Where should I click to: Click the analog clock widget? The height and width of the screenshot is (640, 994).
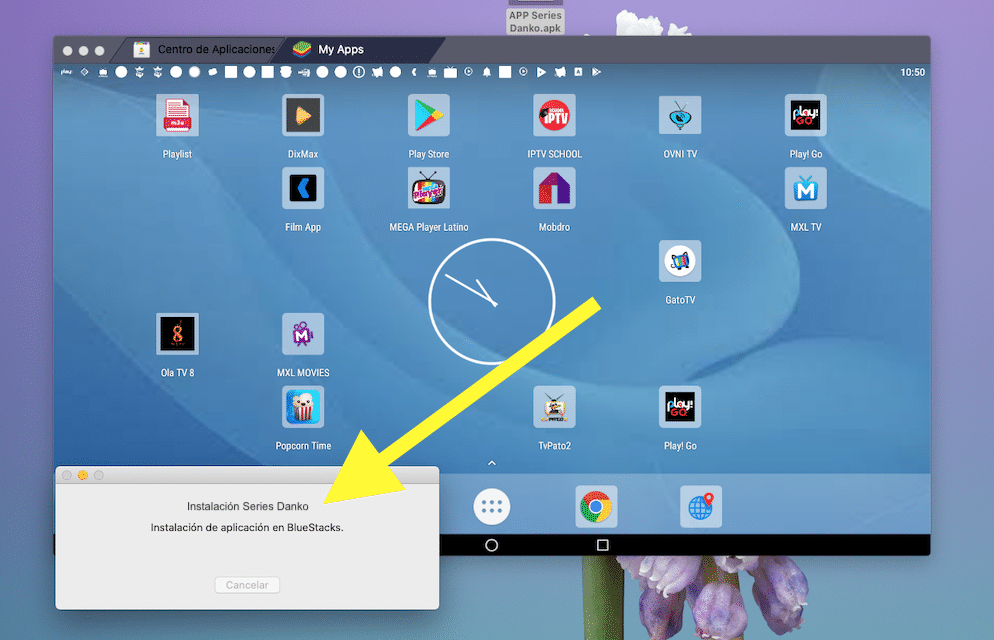(x=491, y=302)
